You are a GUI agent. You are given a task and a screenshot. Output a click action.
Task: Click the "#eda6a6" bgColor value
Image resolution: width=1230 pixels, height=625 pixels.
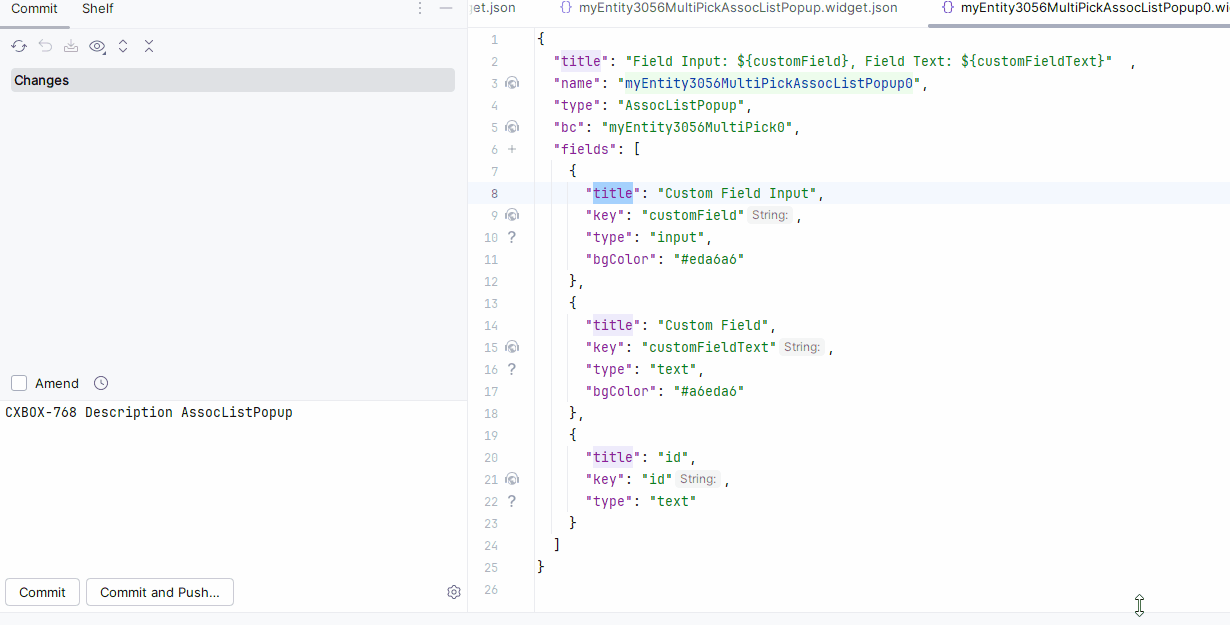[x=709, y=259]
